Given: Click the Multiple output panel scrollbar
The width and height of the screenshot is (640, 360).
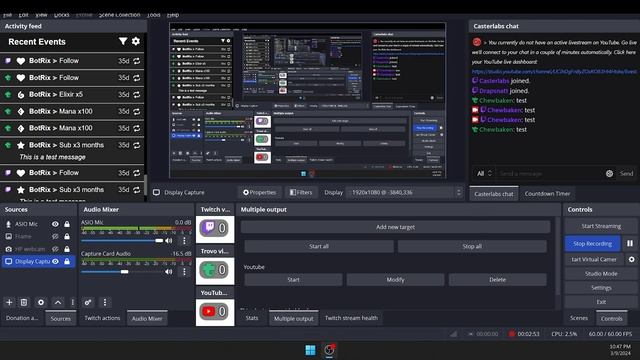Looking at the screenshot, I should point(558,256).
